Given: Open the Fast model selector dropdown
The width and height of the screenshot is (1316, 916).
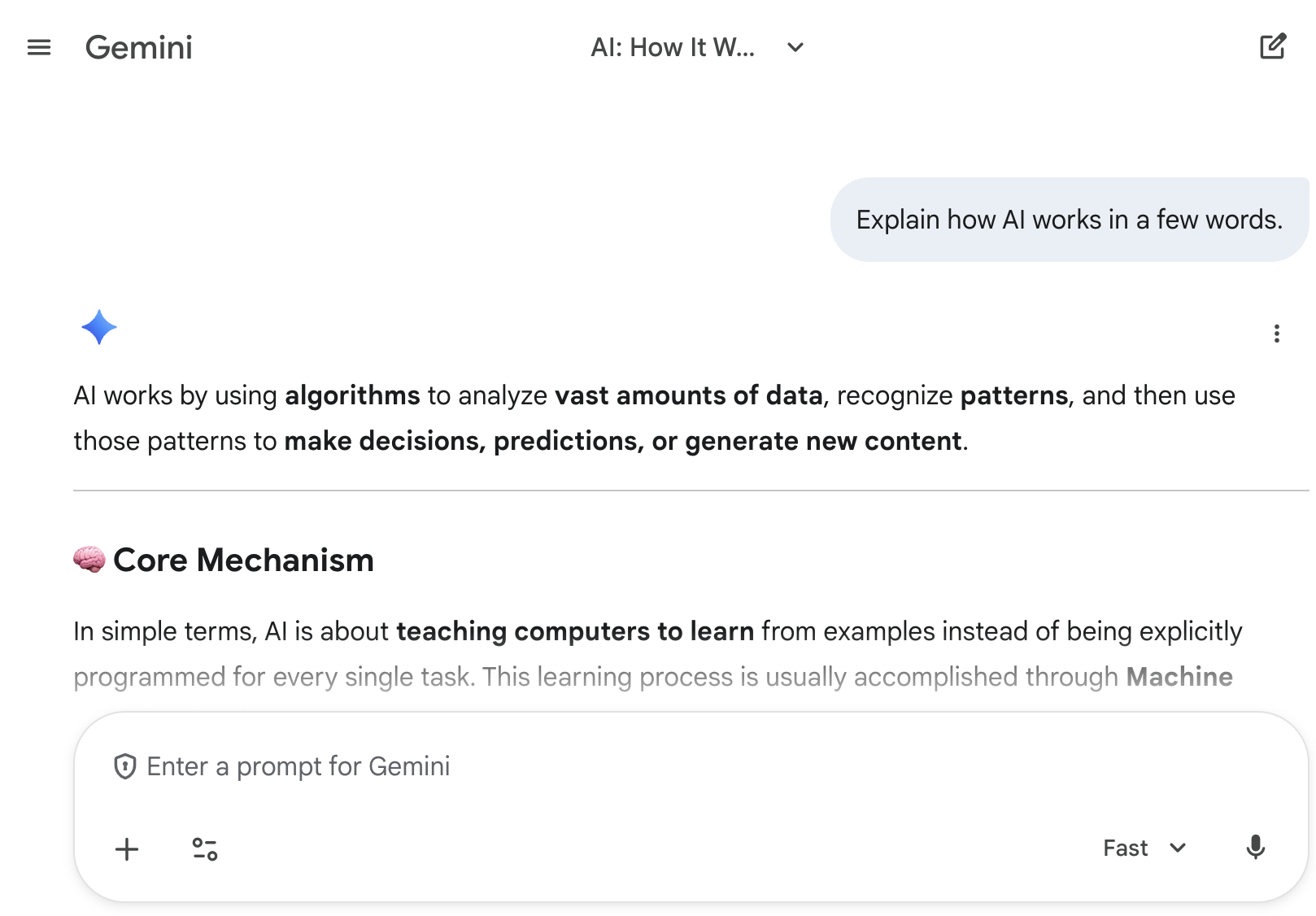Looking at the screenshot, I should click(1126, 848).
